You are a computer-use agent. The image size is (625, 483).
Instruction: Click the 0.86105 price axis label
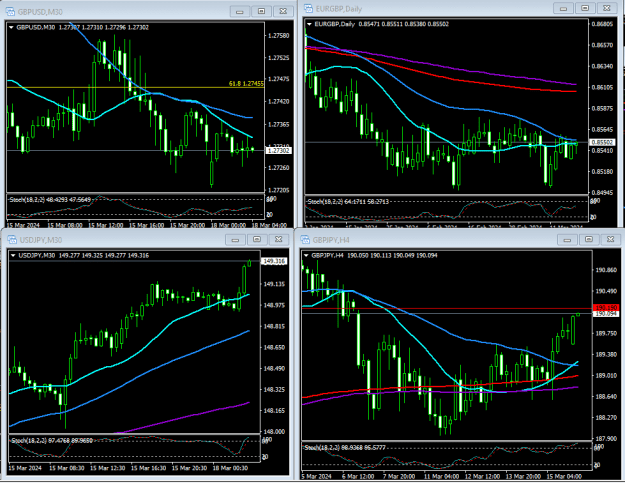tap(602, 87)
